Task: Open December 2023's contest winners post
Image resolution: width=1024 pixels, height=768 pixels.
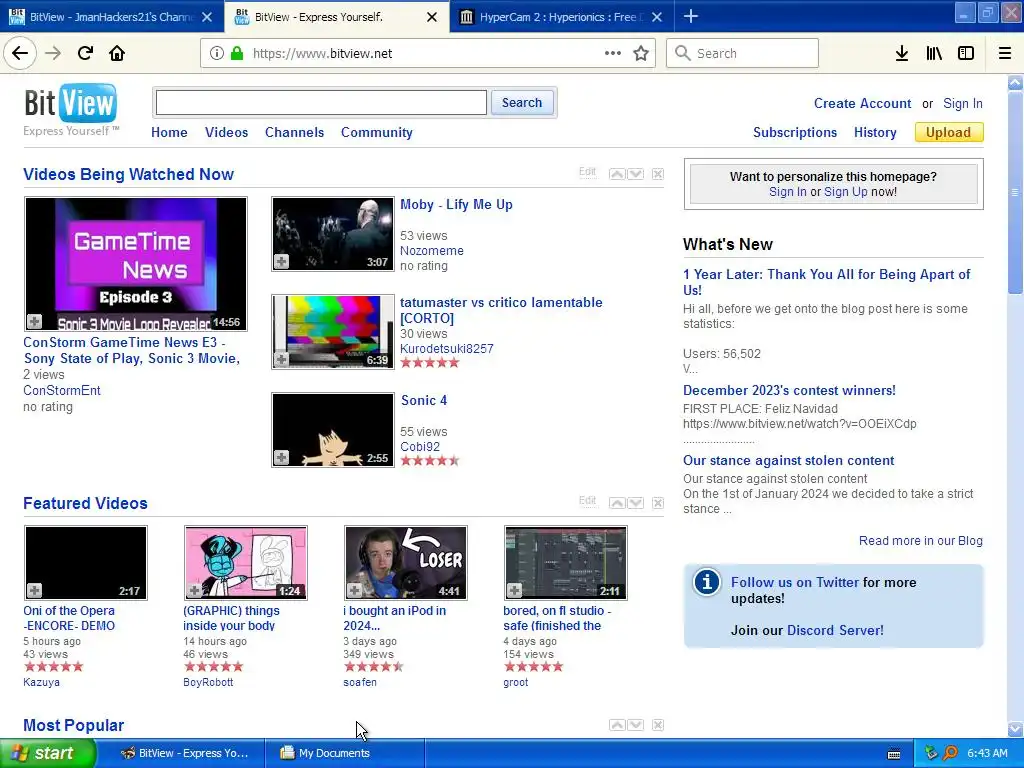Action: 789,390
